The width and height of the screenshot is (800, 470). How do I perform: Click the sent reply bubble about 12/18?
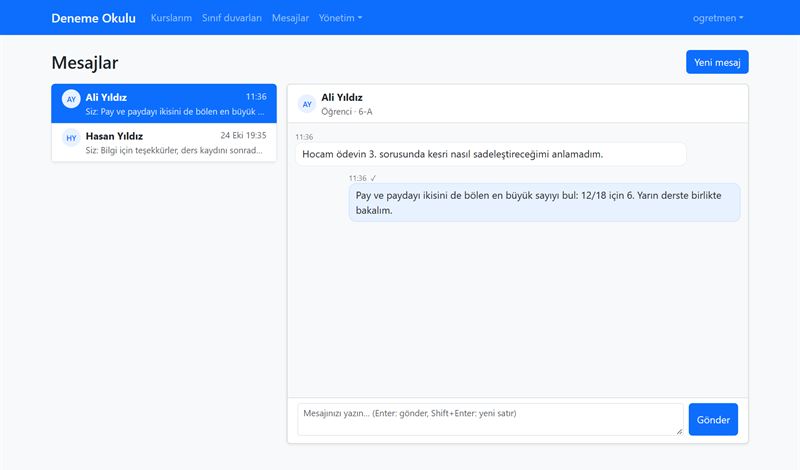[544, 203]
